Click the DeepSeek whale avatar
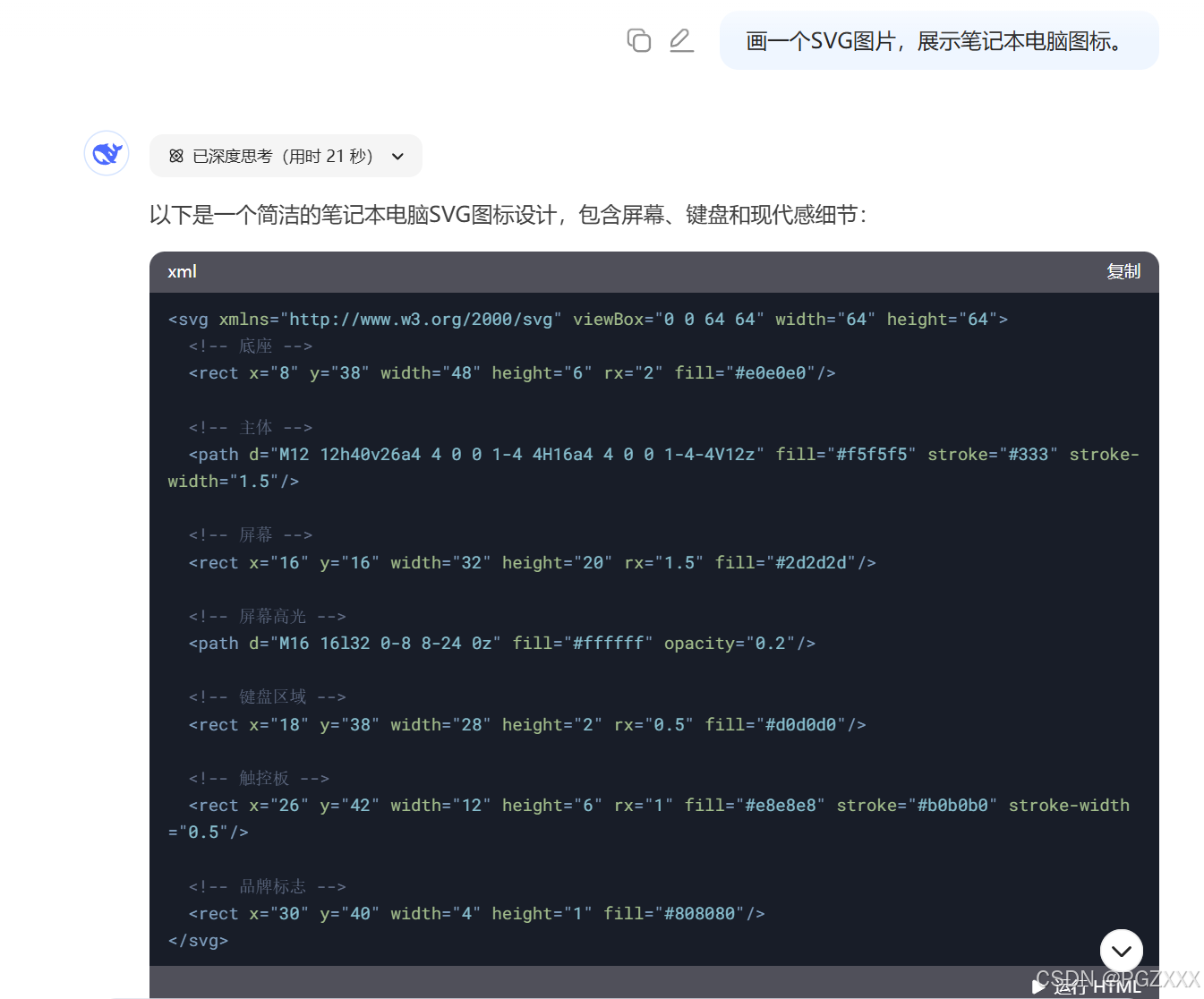Image resolution: width=1204 pixels, height=999 pixels. [x=106, y=153]
